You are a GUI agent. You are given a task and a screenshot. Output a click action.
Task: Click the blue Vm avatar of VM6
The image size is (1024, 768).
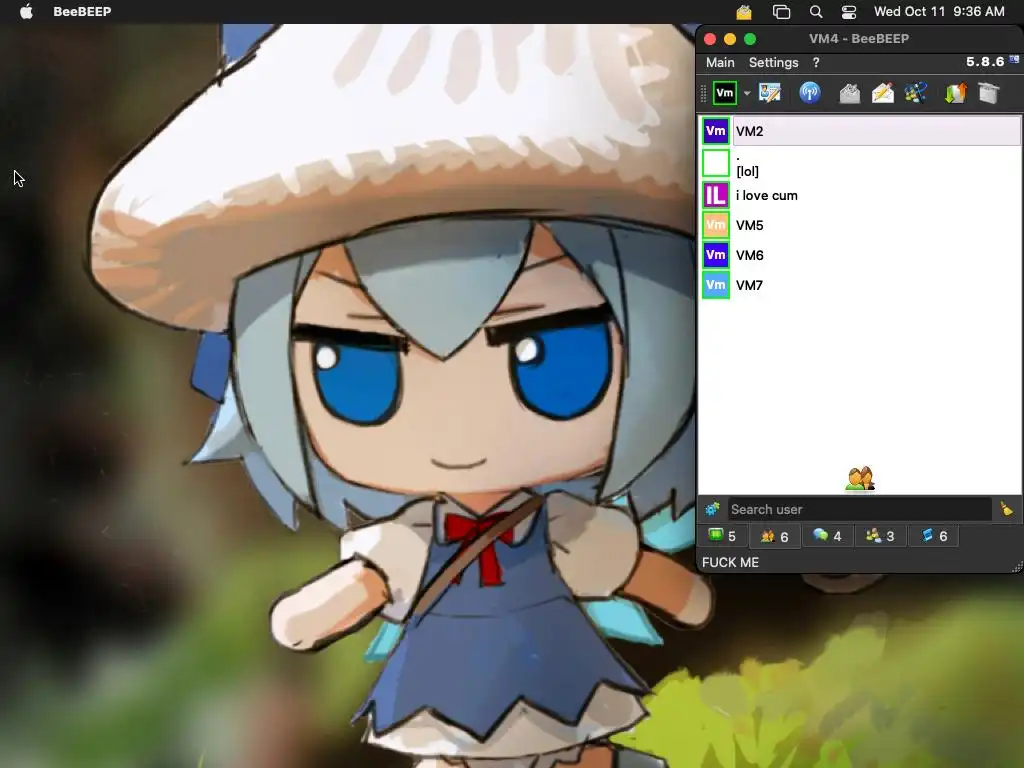pos(716,255)
